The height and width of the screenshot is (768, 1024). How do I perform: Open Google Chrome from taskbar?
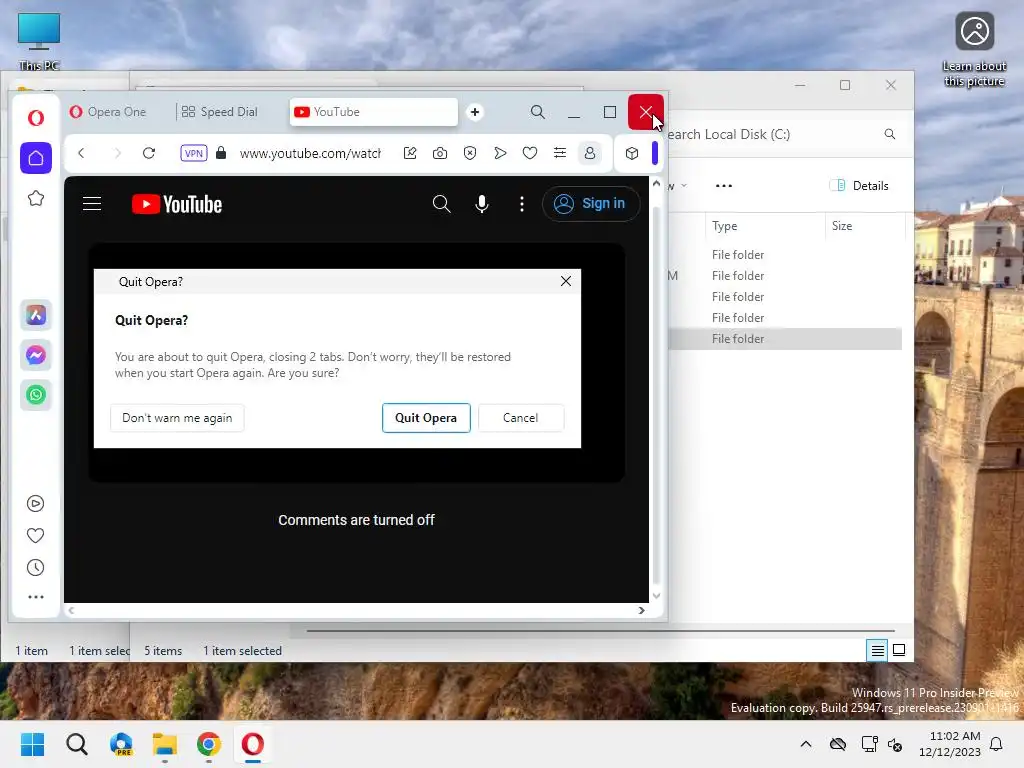click(x=209, y=744)
